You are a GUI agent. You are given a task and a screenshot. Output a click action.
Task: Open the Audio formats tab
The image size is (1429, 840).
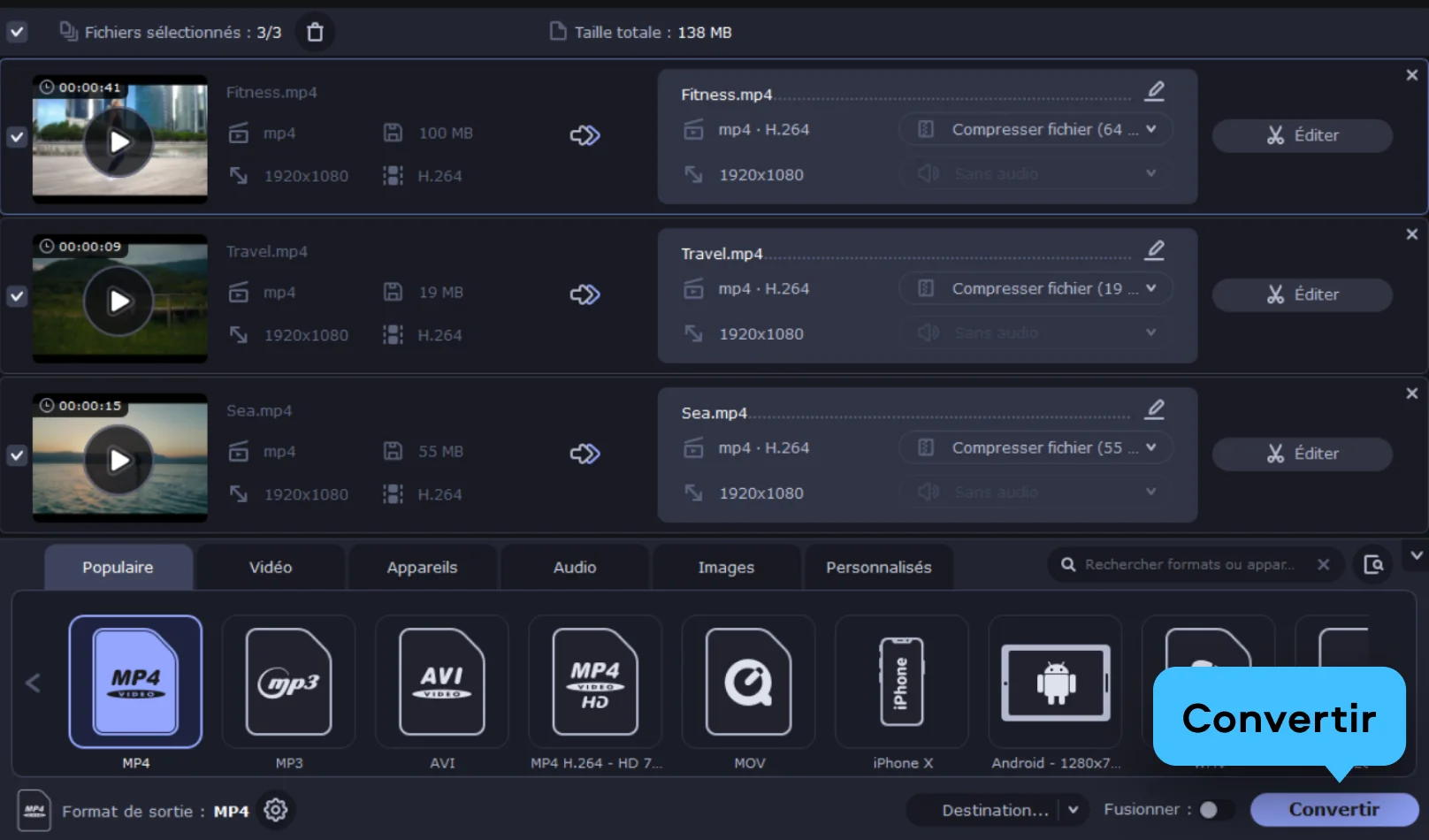point(575,568)
